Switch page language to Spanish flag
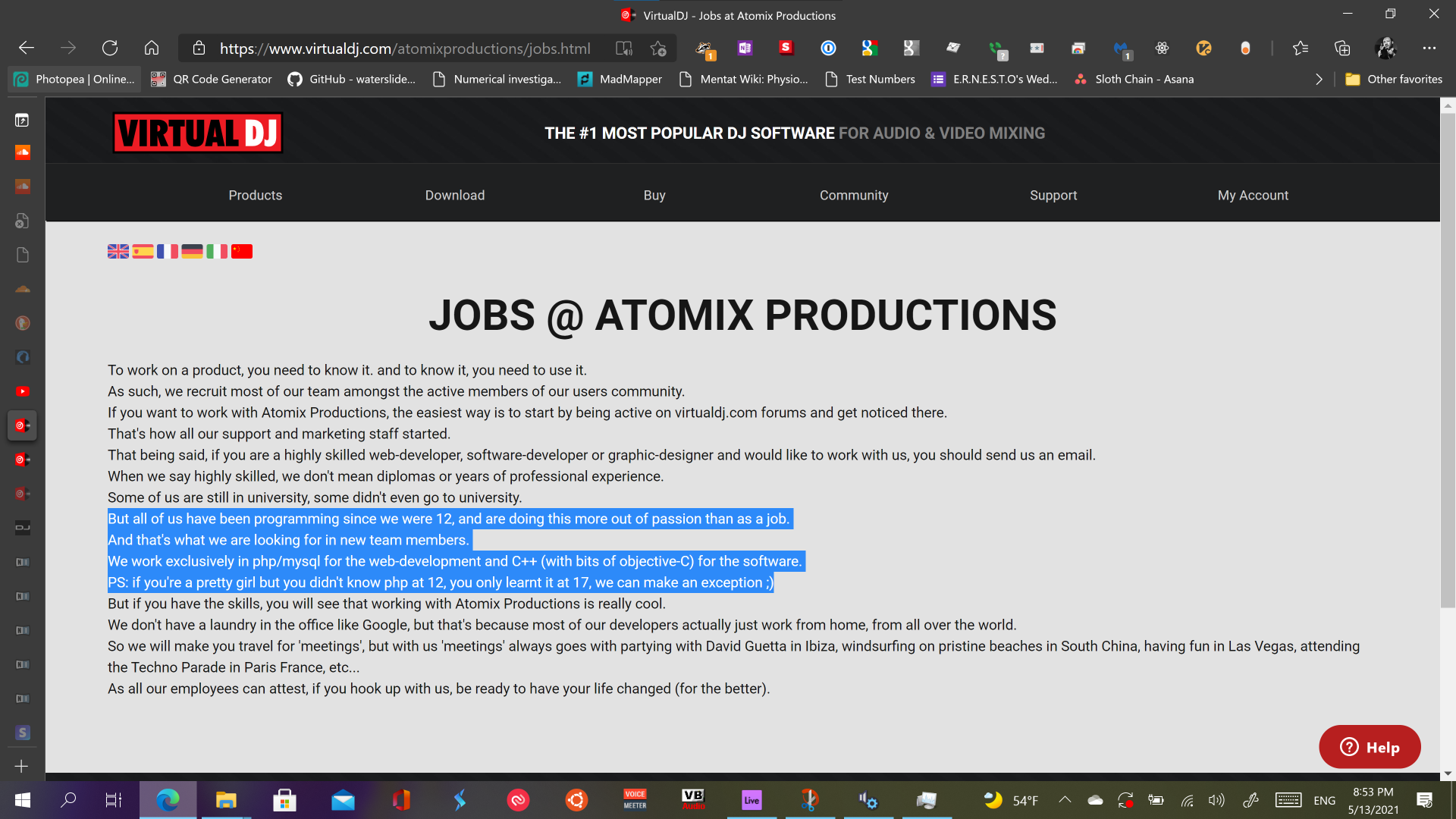 (143, 251)
